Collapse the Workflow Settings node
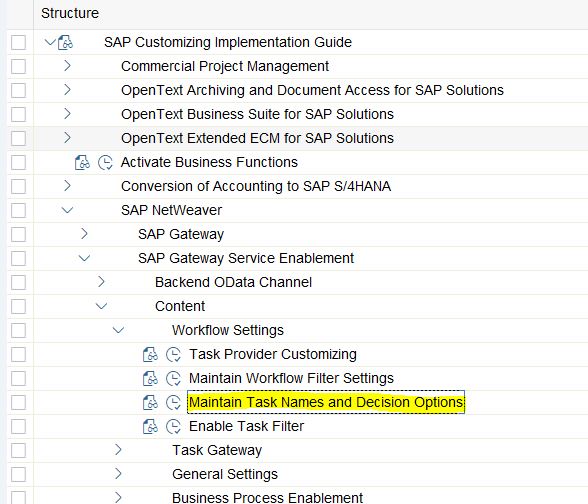 point(118,330)
